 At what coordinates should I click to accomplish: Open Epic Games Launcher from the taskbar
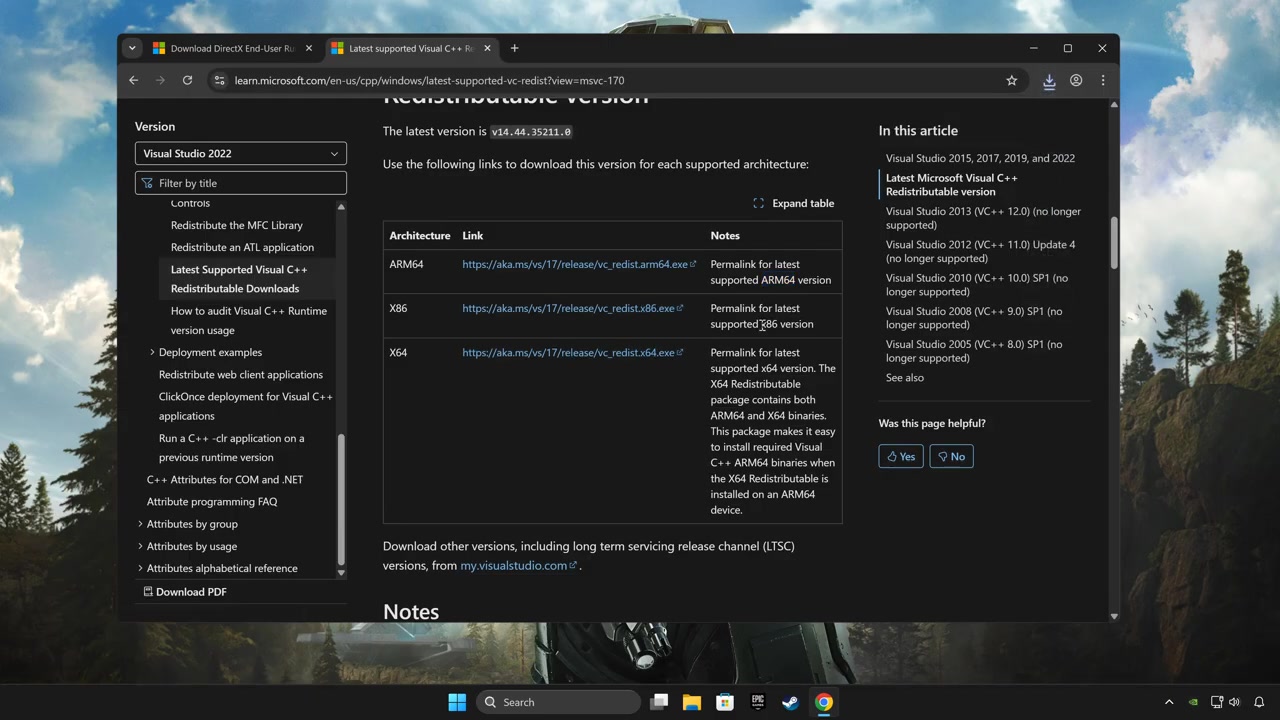tap(758, 702)
